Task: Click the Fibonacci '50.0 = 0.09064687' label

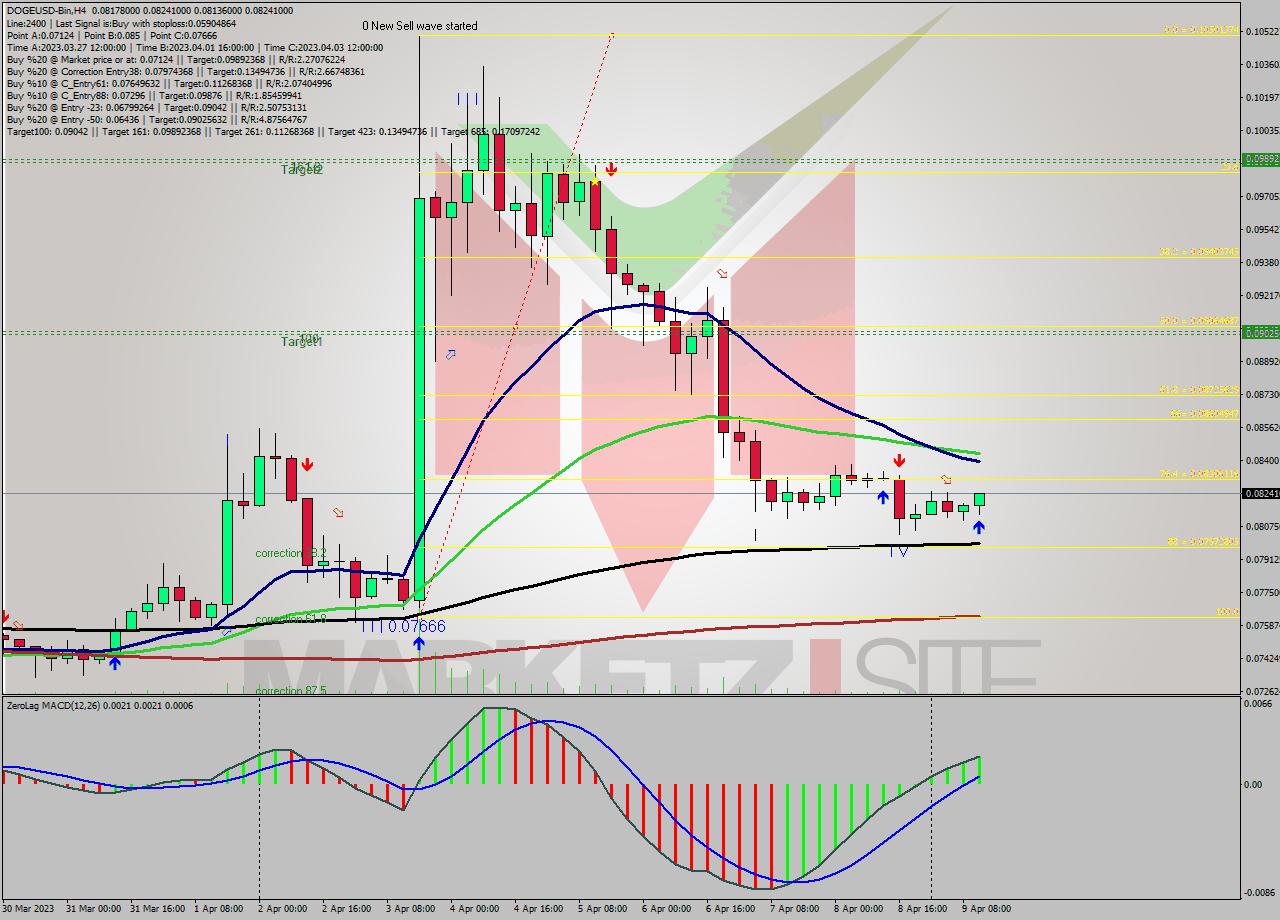Action: tap(1198, 321)
